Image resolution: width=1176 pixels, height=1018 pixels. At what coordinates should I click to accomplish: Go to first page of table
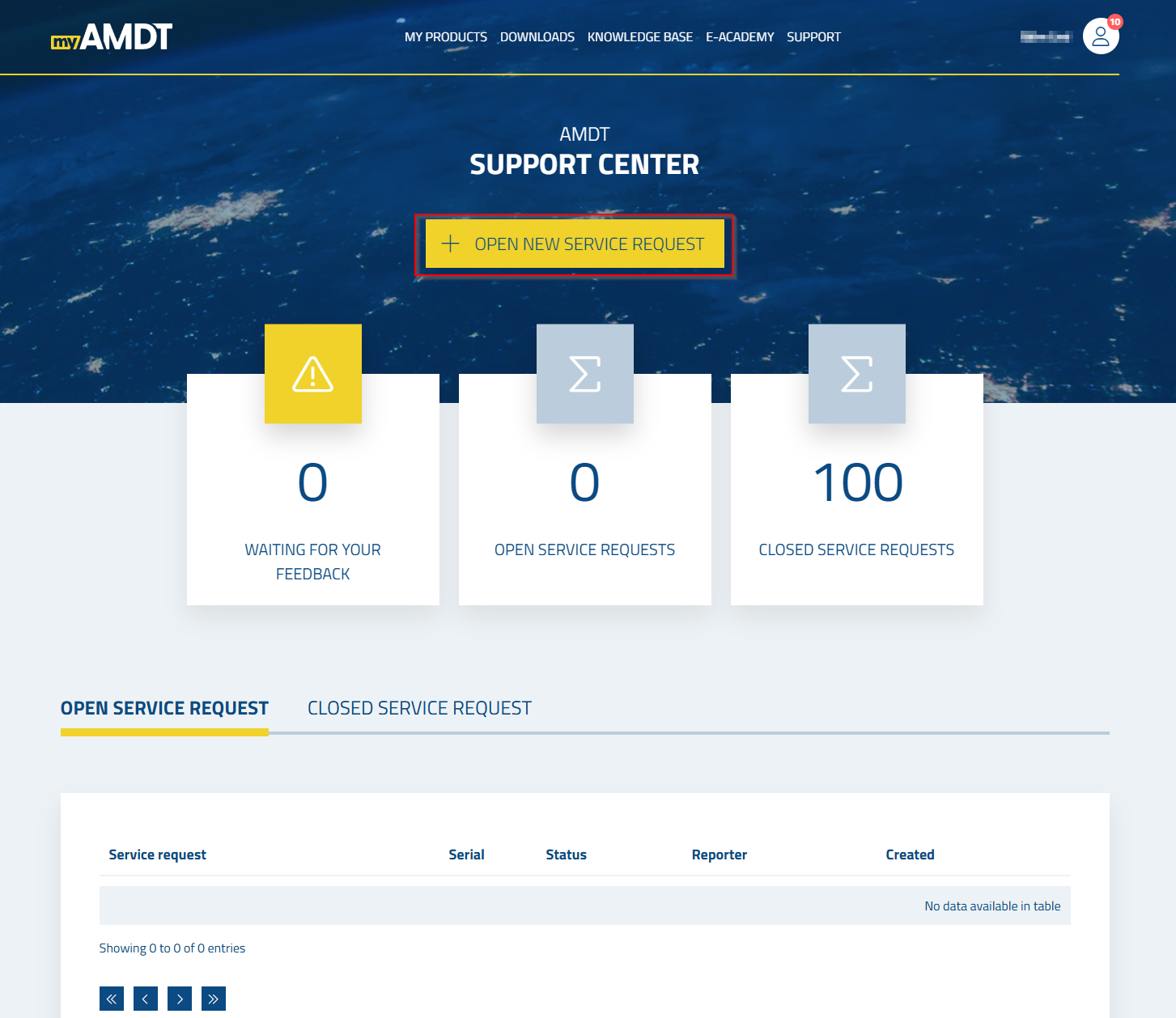[112, 999]
